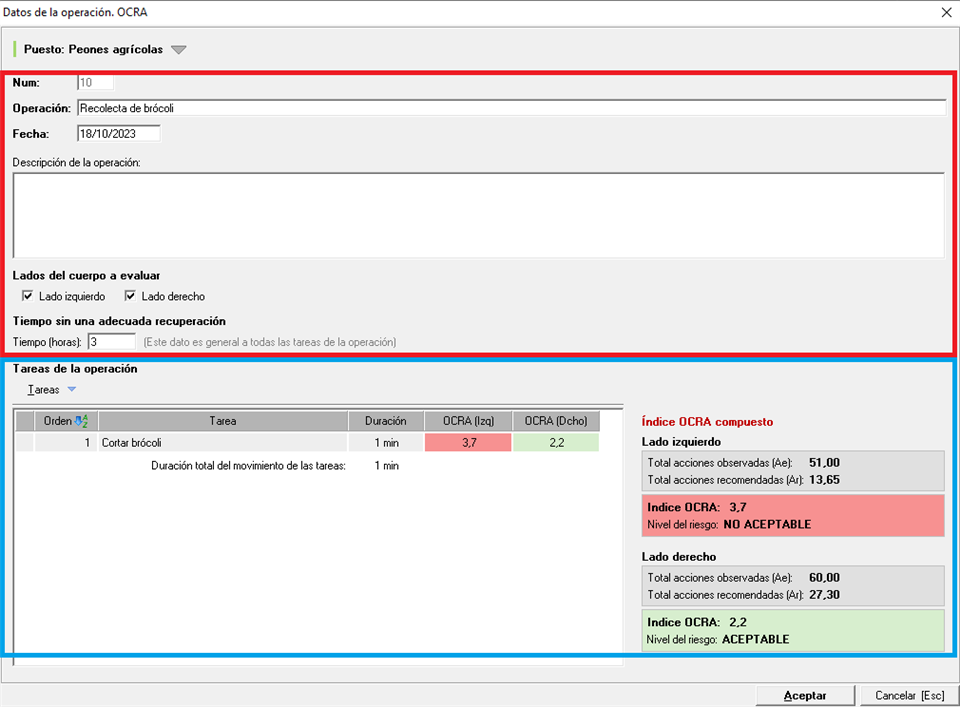Toggle the Lado derecho checkbox
This screenshot has height=707, width=960.
131,297
